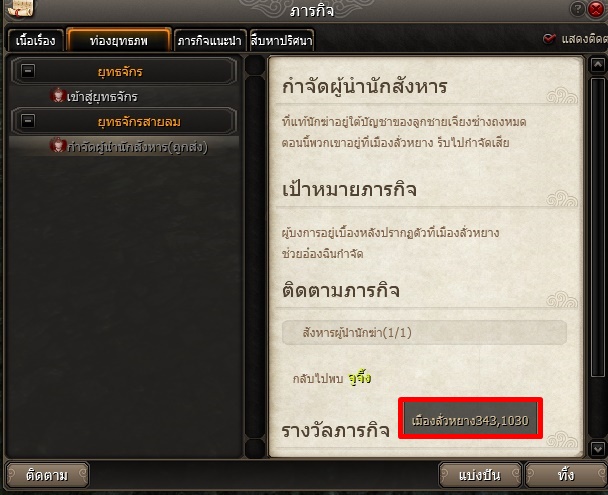
Task: Toggle the แสดงติดตาม checkbox
Action: pos(549,39)
